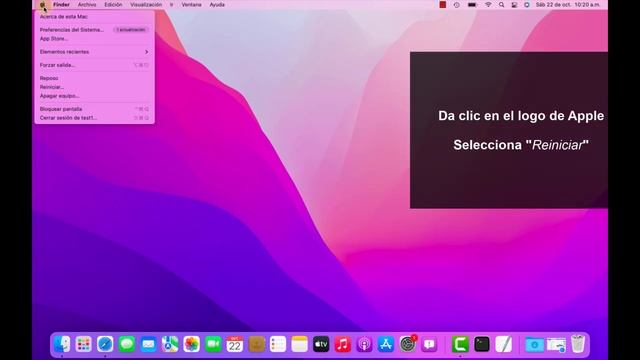Open the Downloads folder in the Dock

coord(534,344)
